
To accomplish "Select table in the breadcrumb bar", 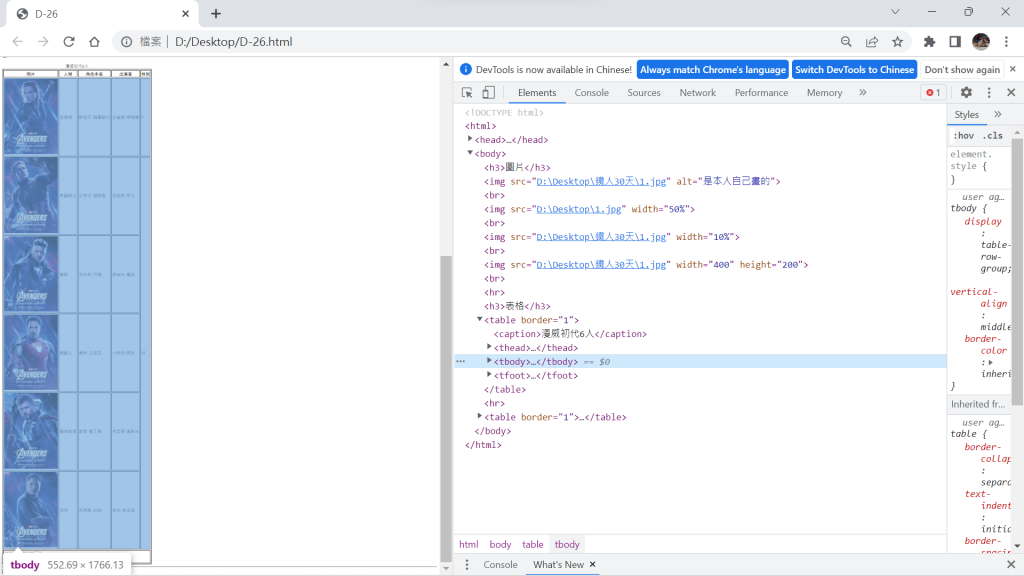I will point(532,544).
